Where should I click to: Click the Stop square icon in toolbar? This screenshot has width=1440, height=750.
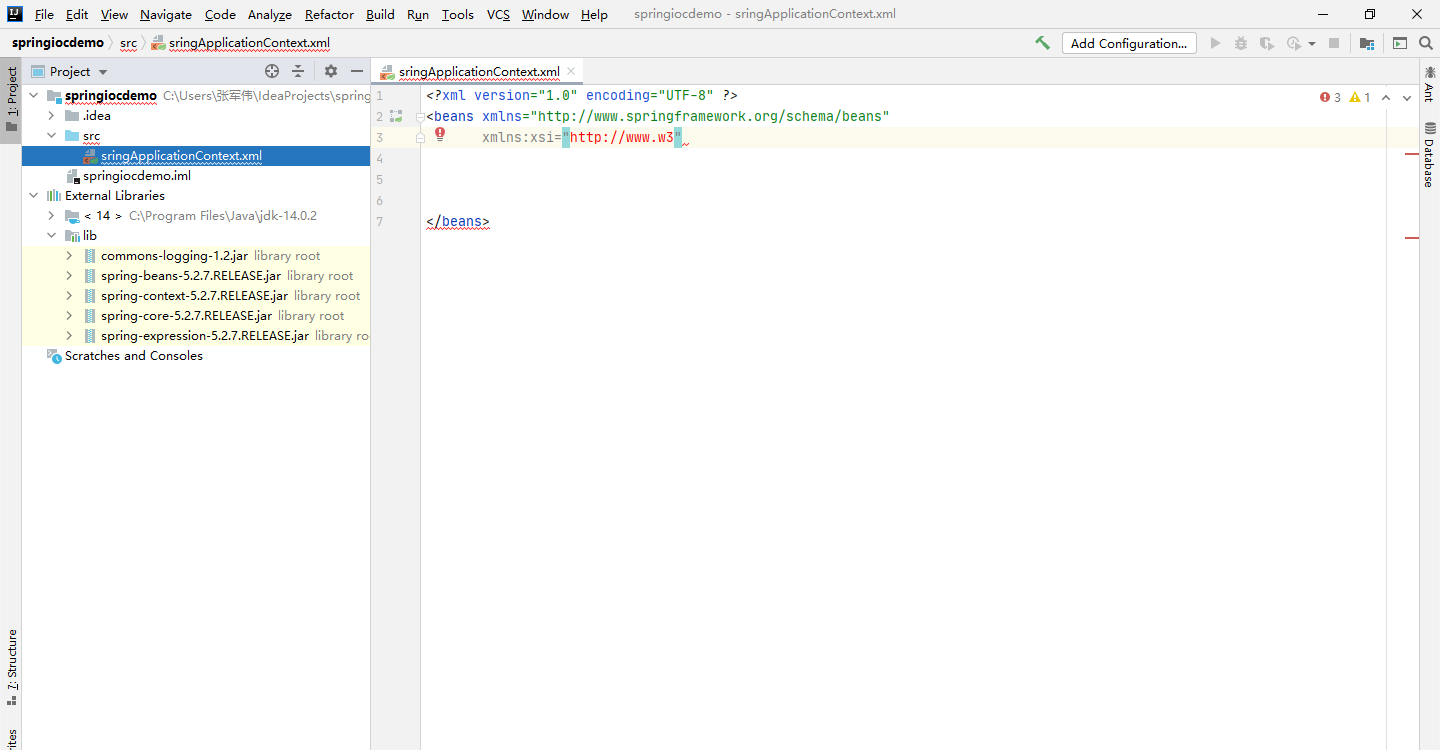click(x=1334, y=43)
